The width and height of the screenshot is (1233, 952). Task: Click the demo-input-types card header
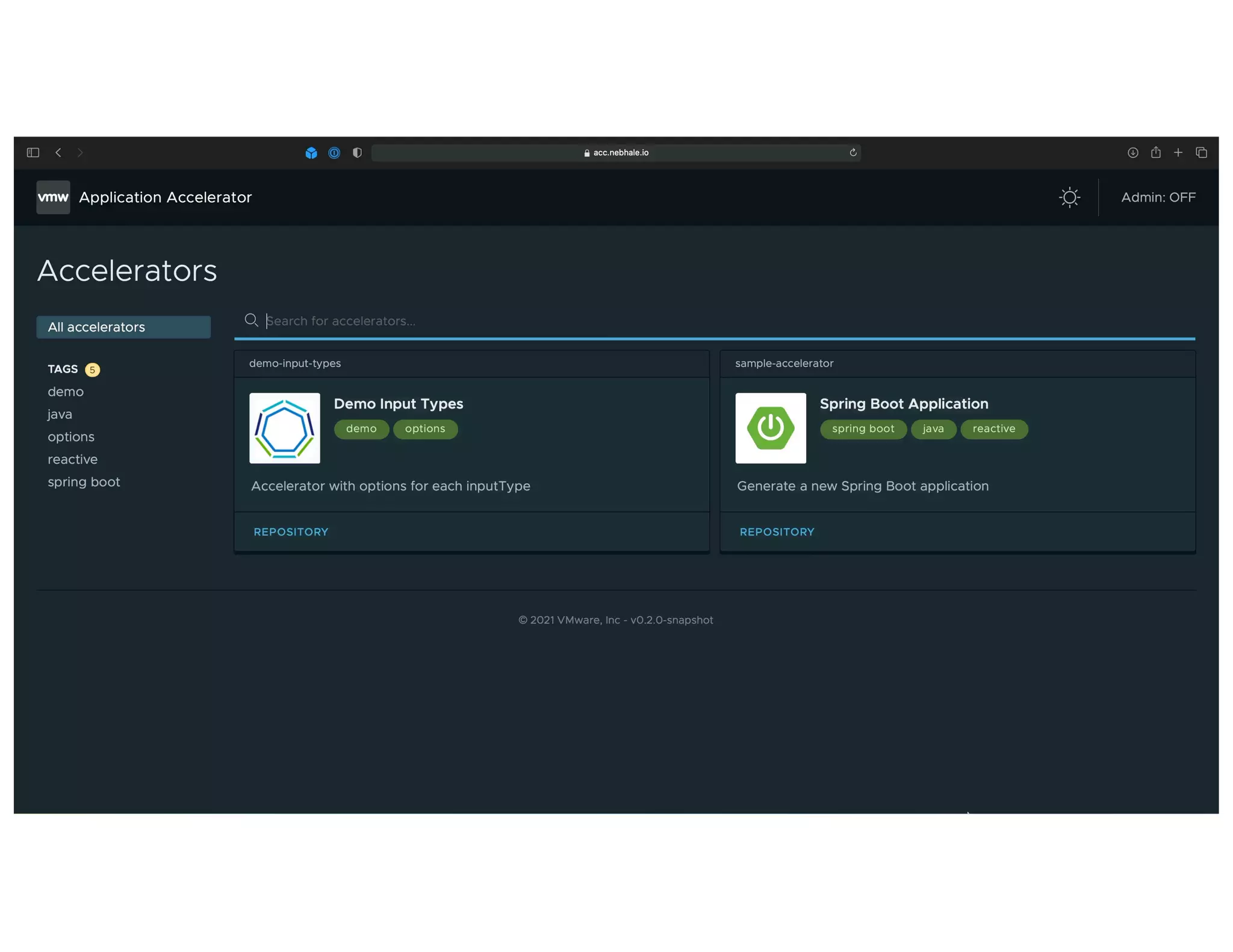[472, 363]
